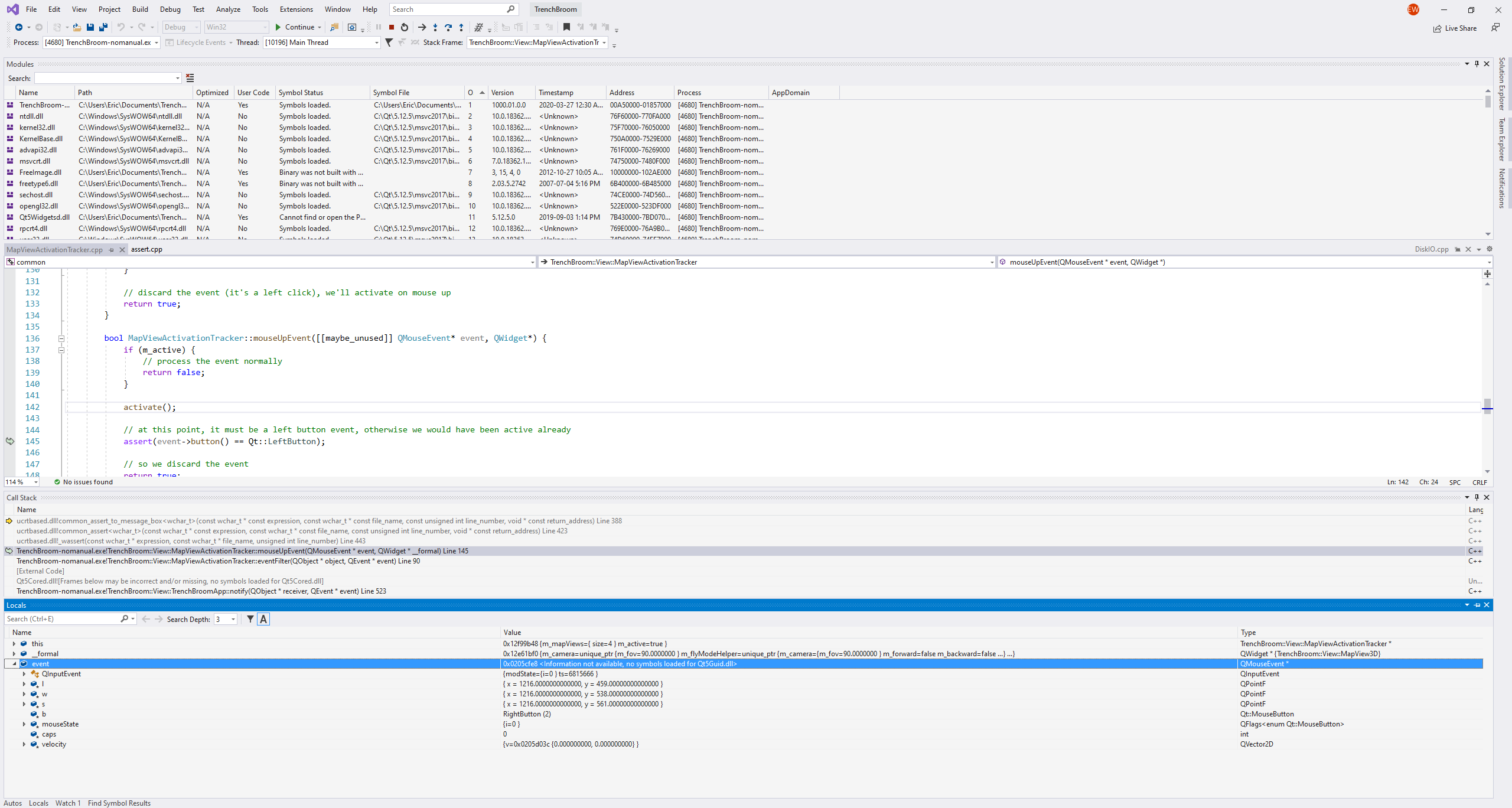This screenshot has height=808, width=1512.
Task: Expand the QInputEvent base class row
Action: pos(24,674)
